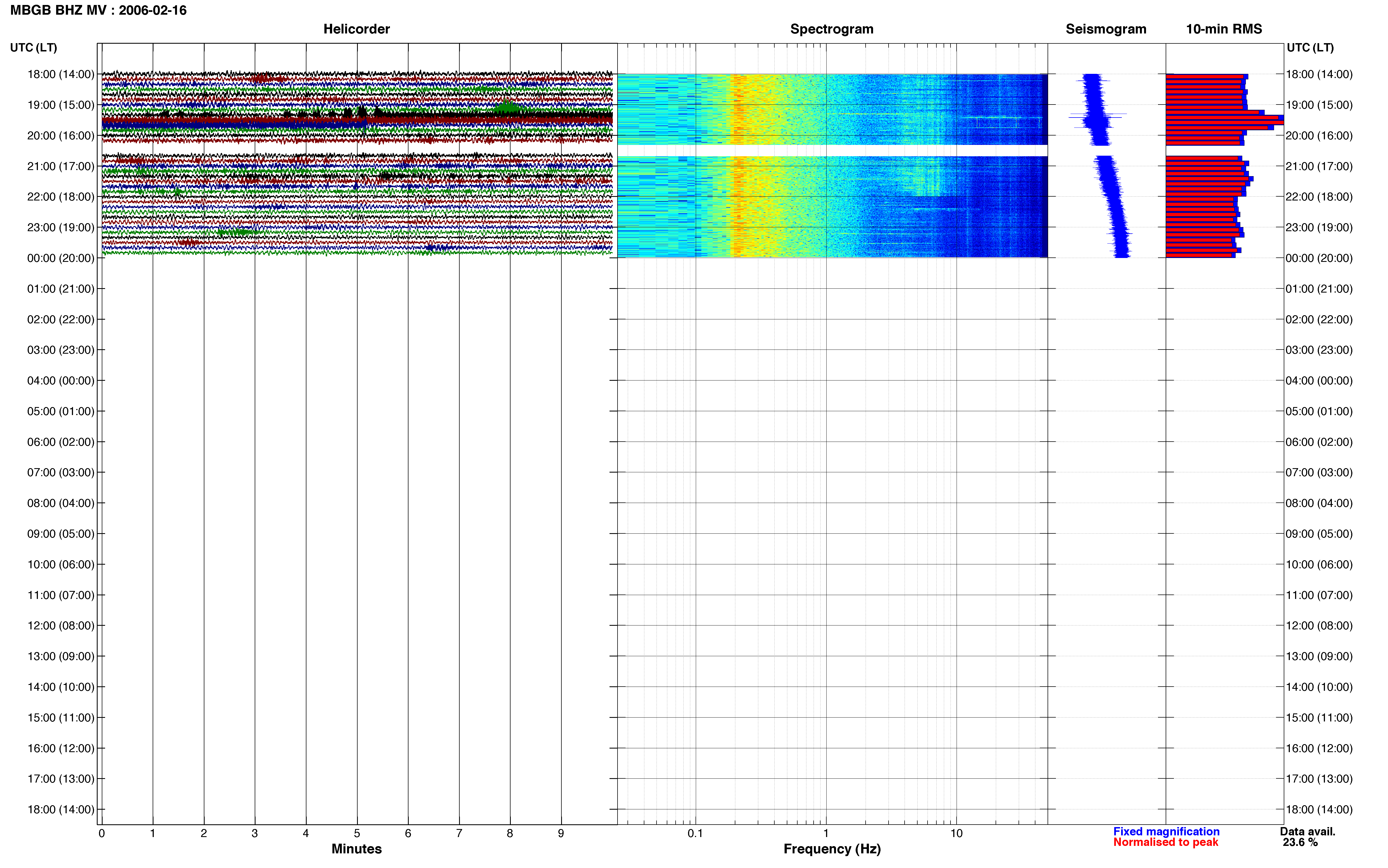Click the UTC (LT) label above the right axis
Image resolution: width=1388 pixels, height=868 pixels.
tap(1310, 48)
